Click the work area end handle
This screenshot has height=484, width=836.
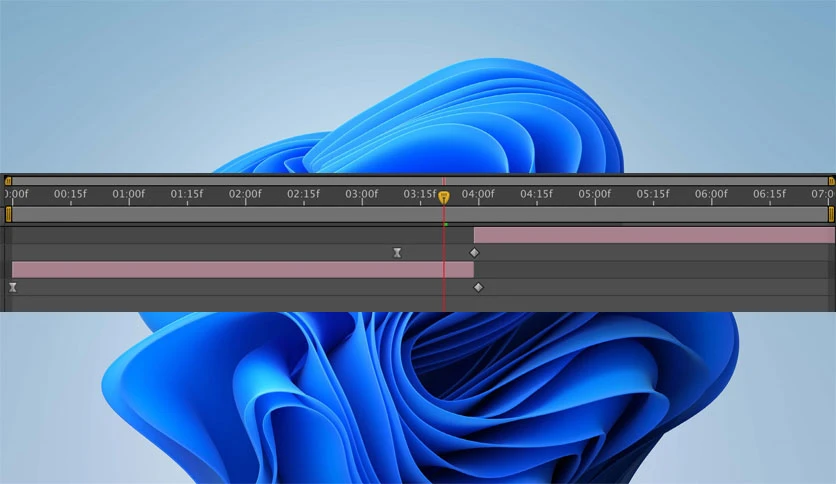(831, 214)
